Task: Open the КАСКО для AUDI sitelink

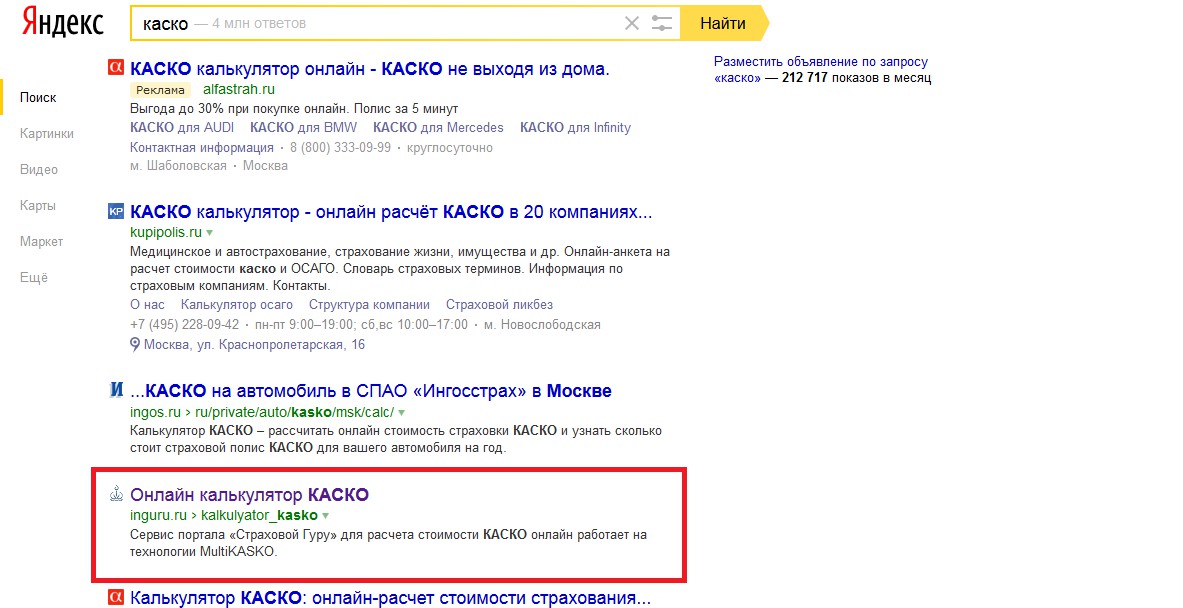Action: click(x=182, y=127)
